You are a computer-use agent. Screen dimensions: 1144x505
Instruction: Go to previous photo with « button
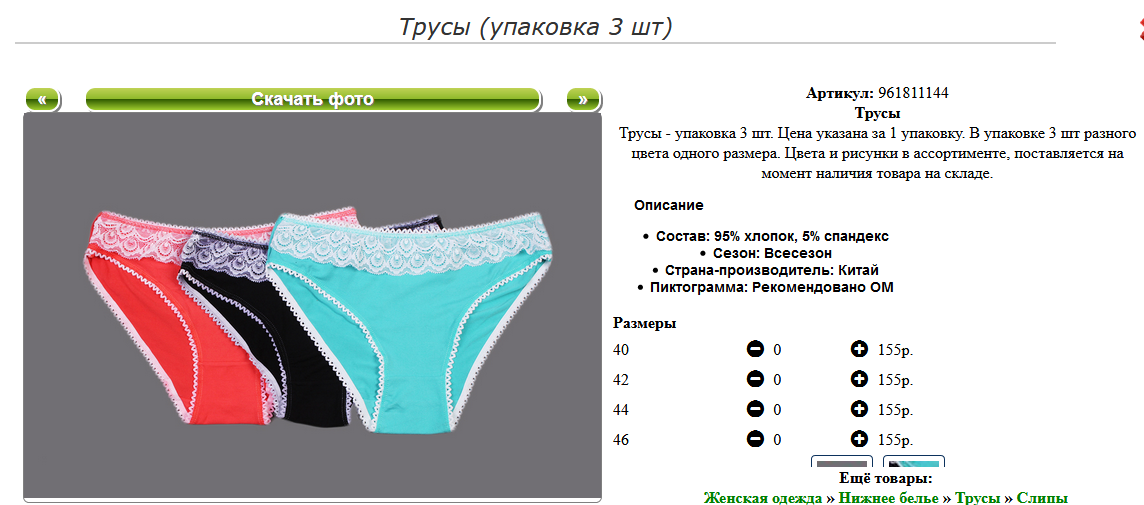(x=43, y=99)
